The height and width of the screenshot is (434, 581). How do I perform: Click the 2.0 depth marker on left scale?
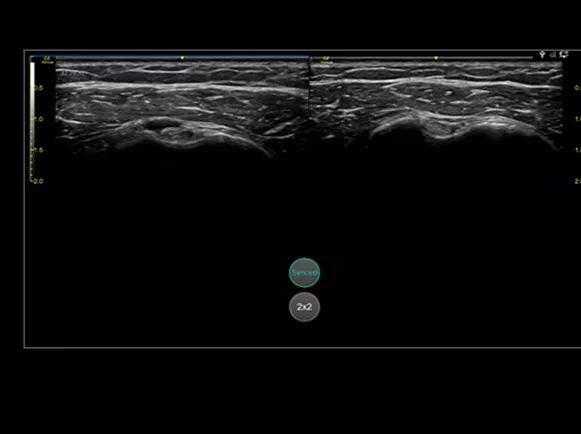pyautogui.click(x=38, y=181)
